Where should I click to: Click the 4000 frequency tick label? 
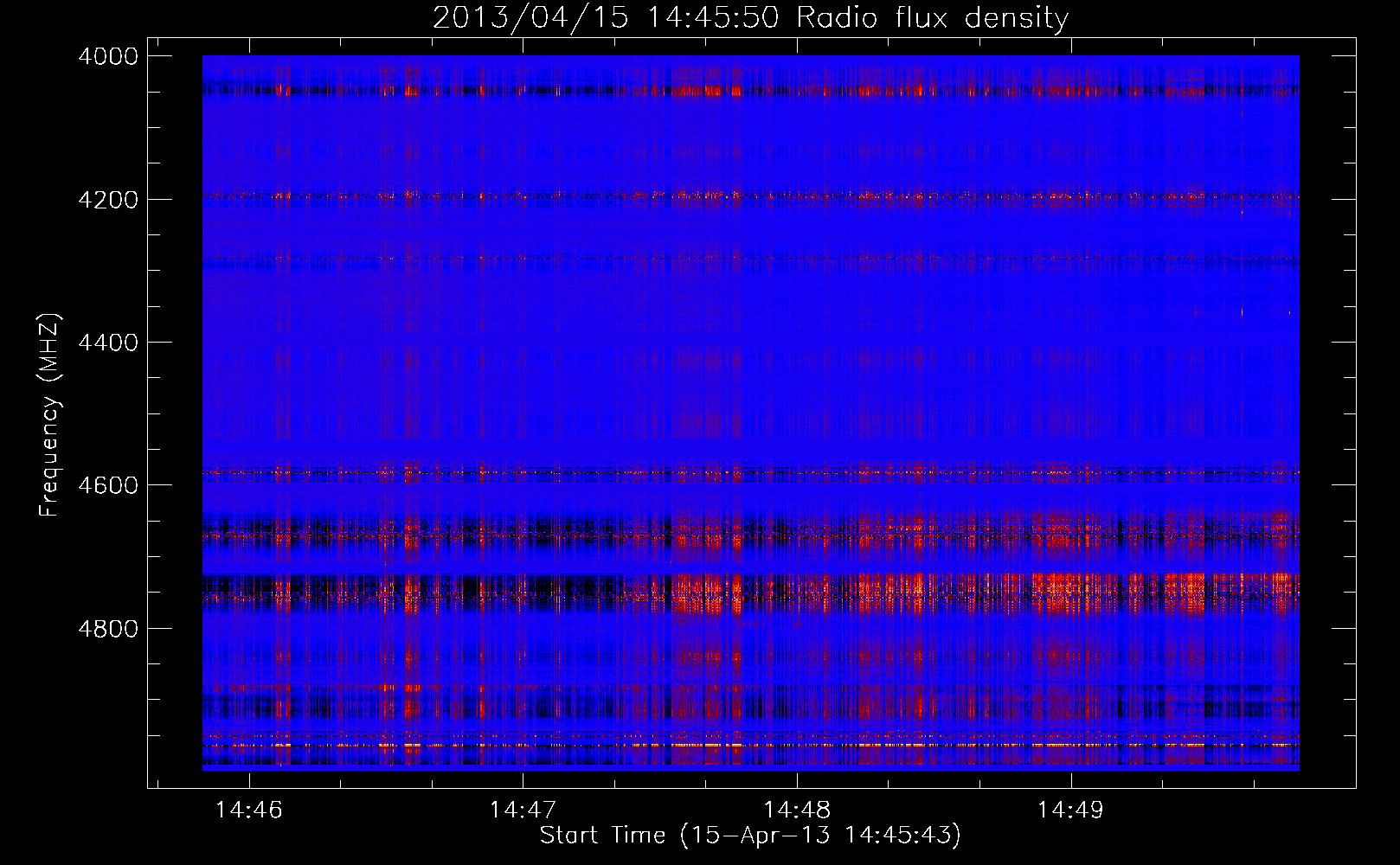[108, 56]
